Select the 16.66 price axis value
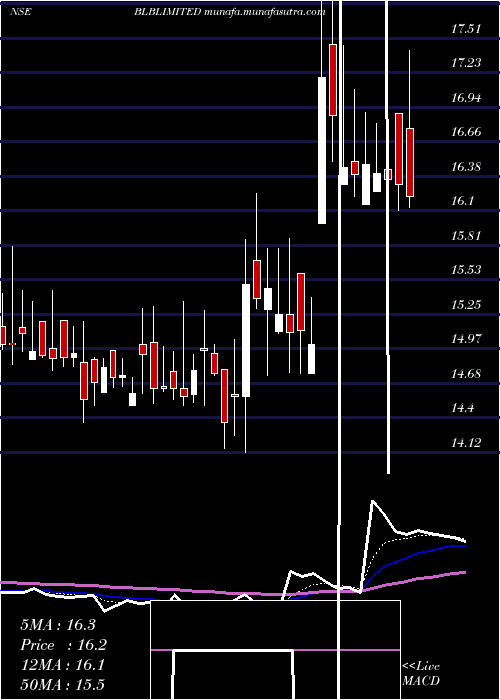The image size is (500, 700). point(466,132)
